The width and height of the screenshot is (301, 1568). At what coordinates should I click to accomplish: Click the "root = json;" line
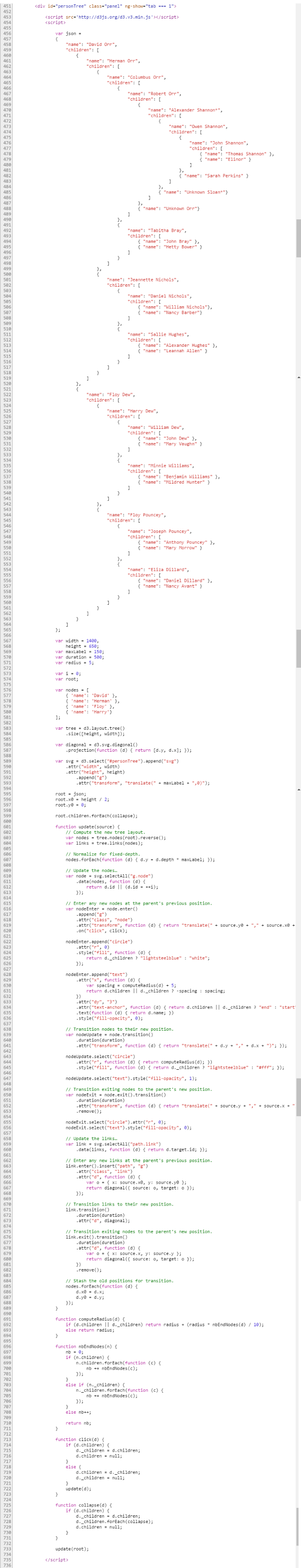tap(71, 795)
